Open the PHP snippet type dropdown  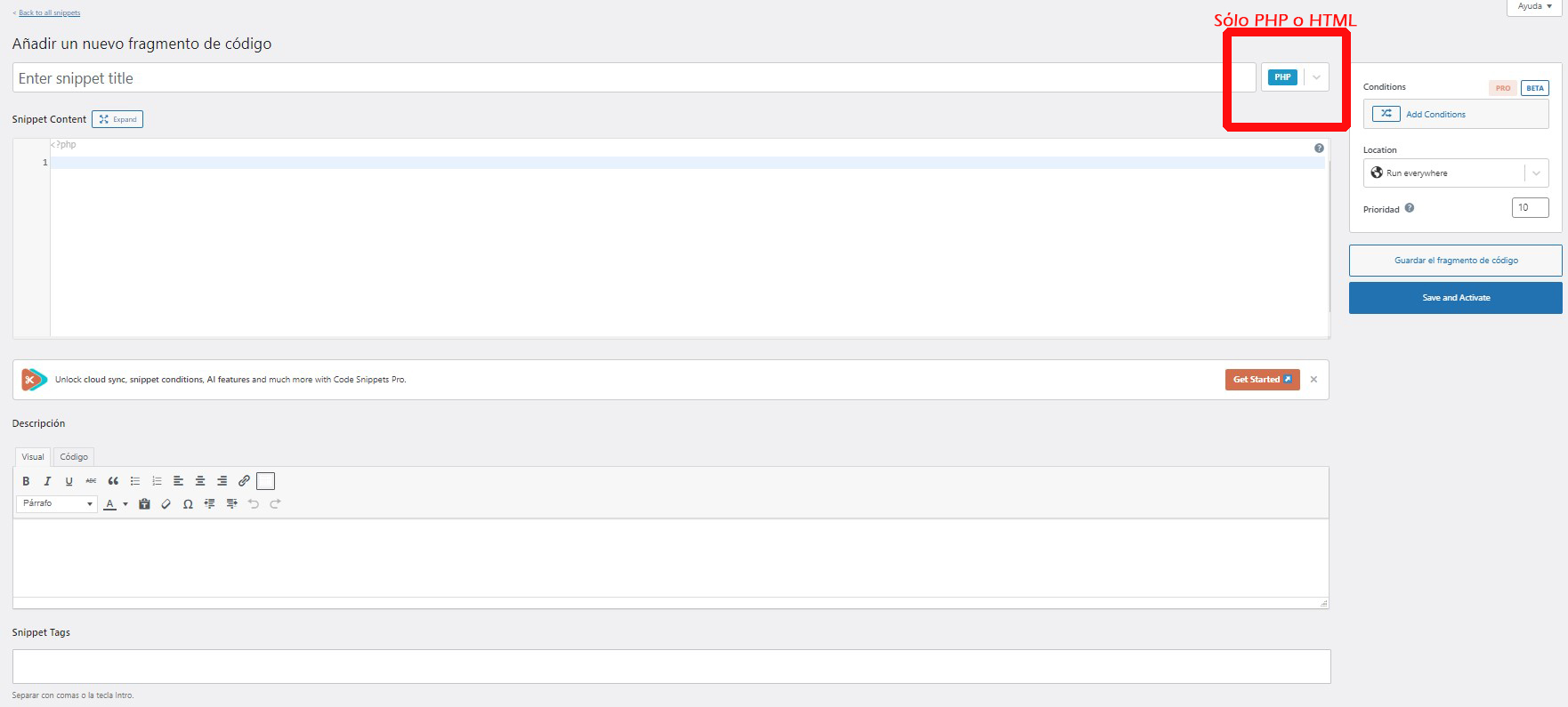point(1316,77)
